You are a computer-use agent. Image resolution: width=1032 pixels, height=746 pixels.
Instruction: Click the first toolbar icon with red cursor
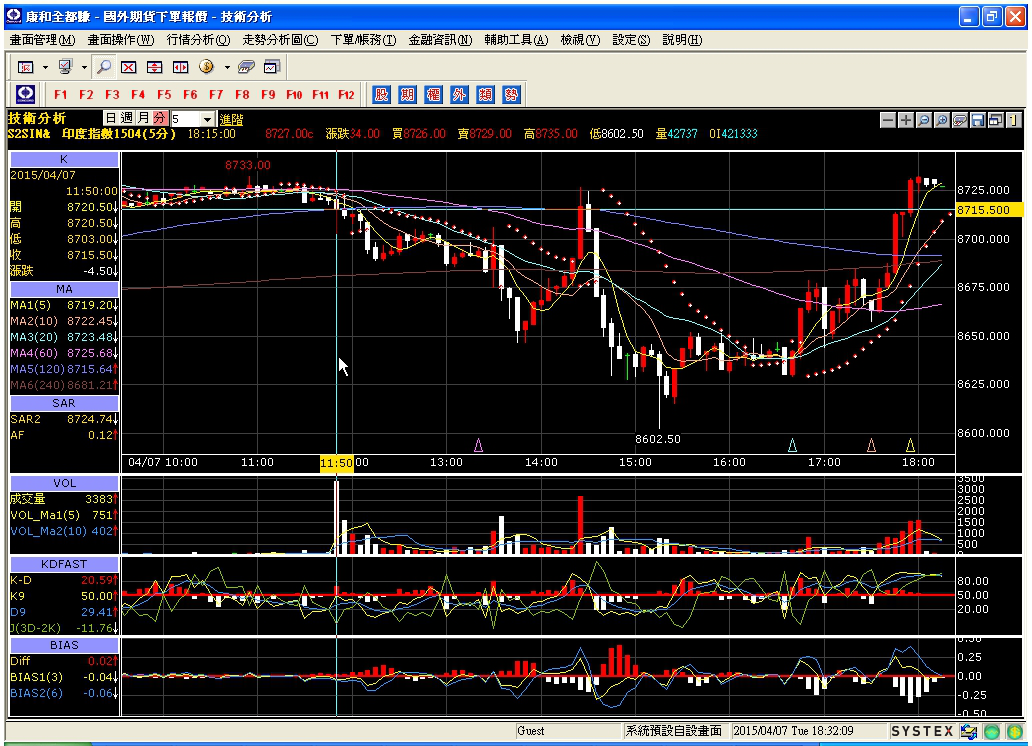(x=26, y=67)
